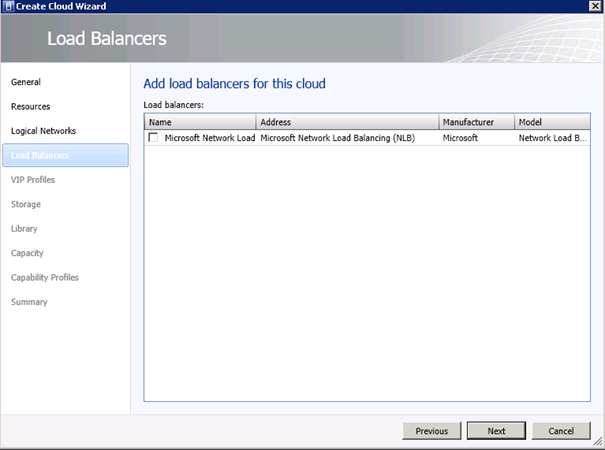
Task: Sort list by Address column header
Action: [x=347, y=122]
